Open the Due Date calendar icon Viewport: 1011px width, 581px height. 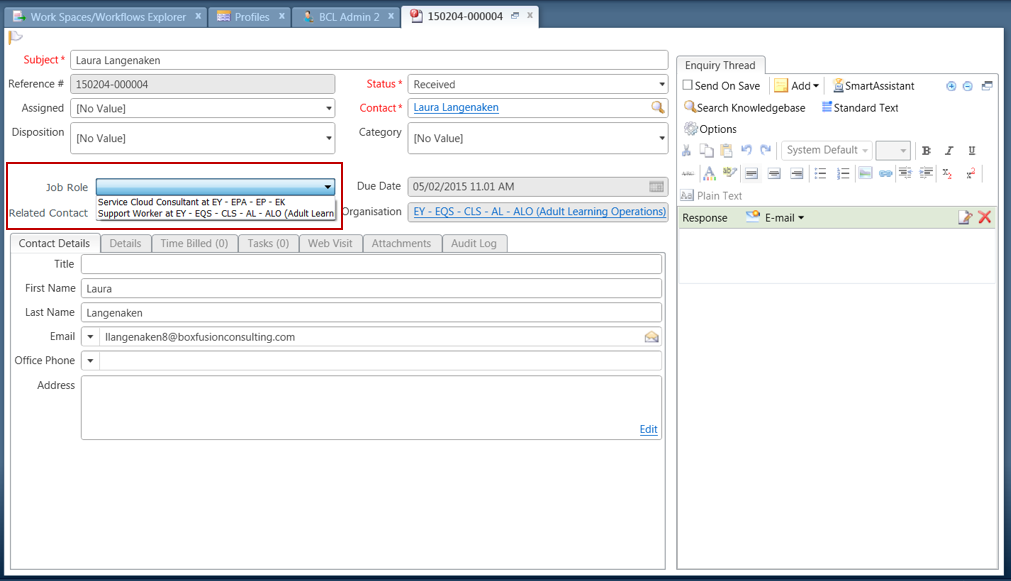click(x=656, y=186)
